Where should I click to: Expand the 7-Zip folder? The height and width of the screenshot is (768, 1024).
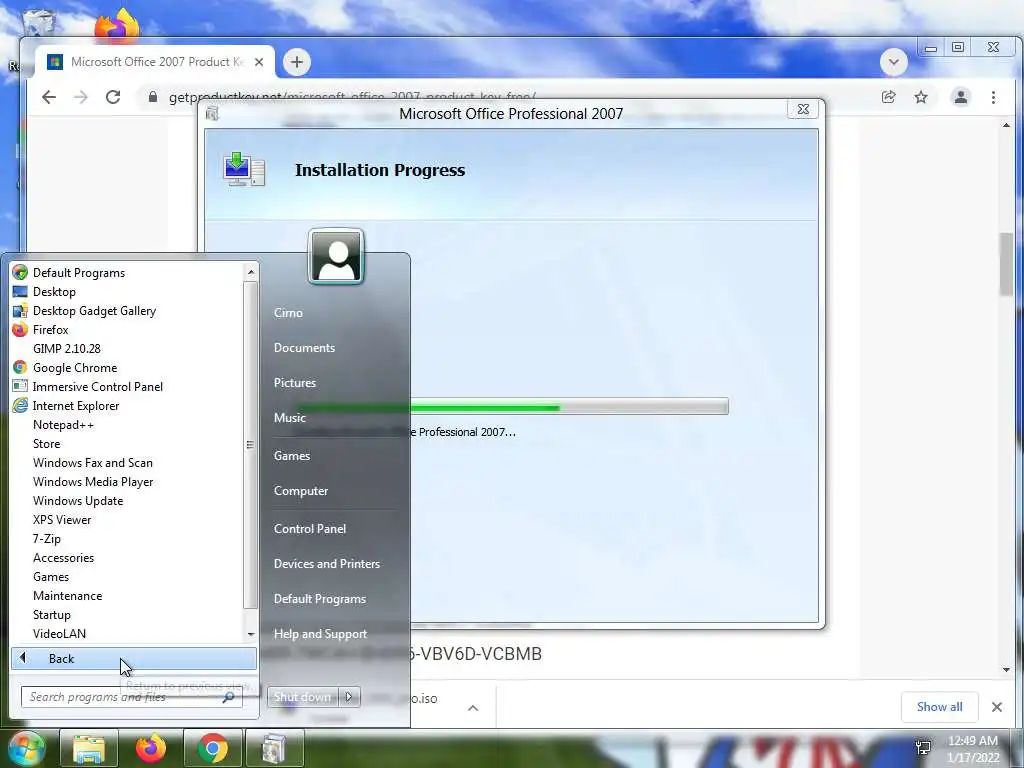click(46, 539)
